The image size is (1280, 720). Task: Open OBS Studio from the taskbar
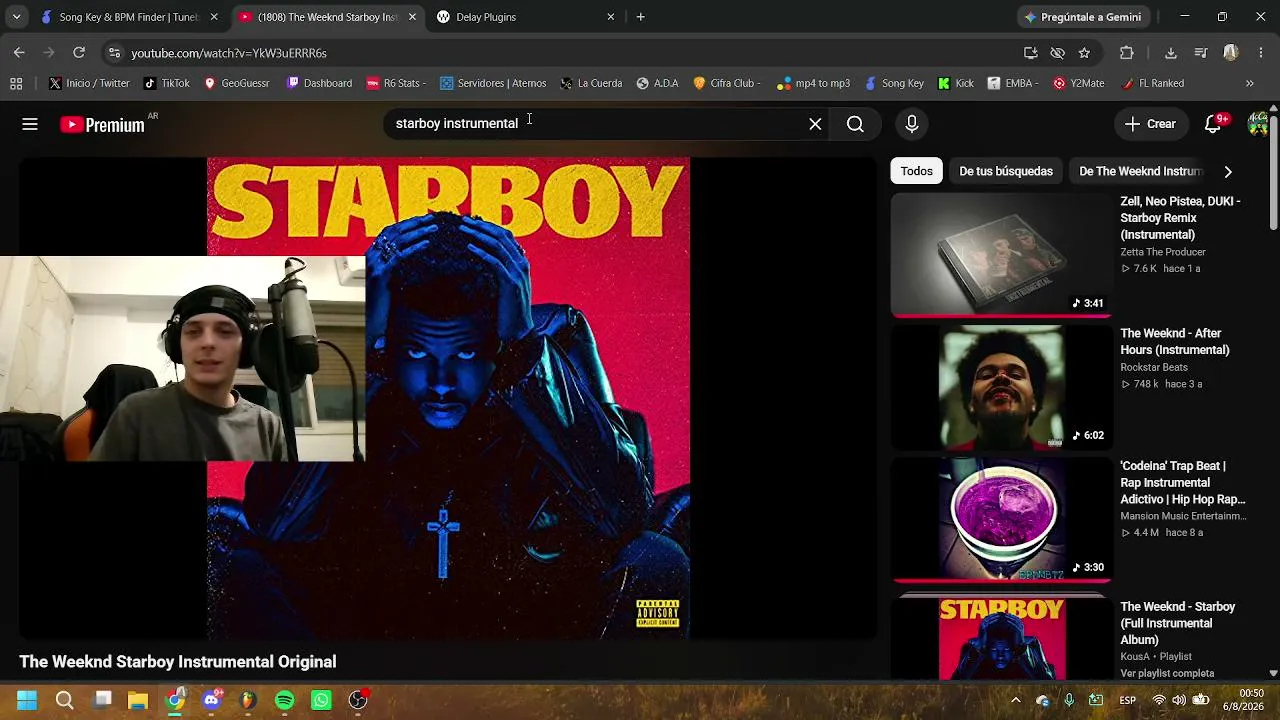[358, 700]
